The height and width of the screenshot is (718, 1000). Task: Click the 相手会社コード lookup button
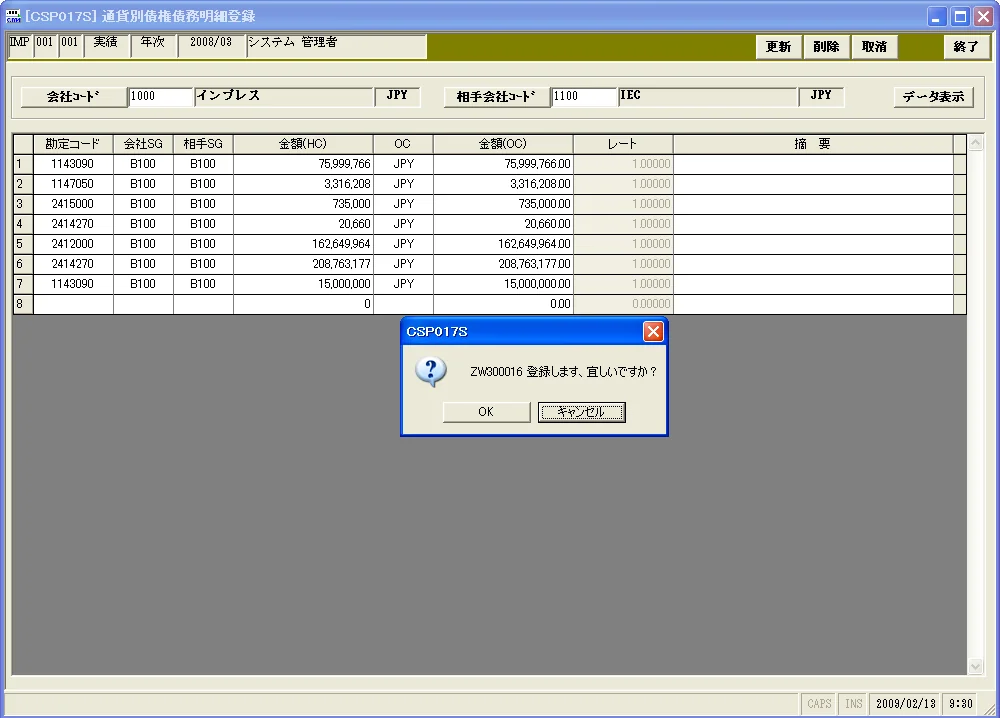coord(496,97)
